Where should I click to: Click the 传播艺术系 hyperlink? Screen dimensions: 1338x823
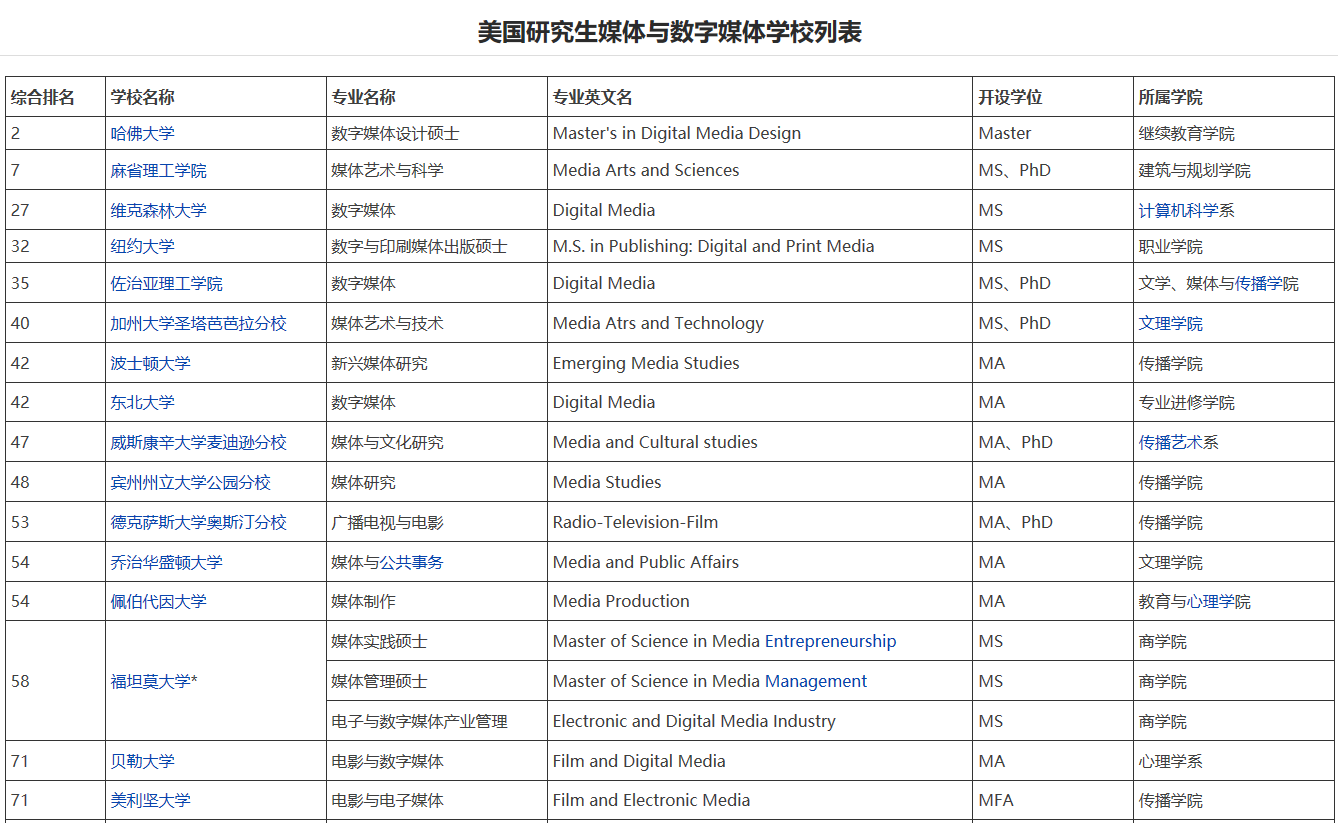(1177, 441)
